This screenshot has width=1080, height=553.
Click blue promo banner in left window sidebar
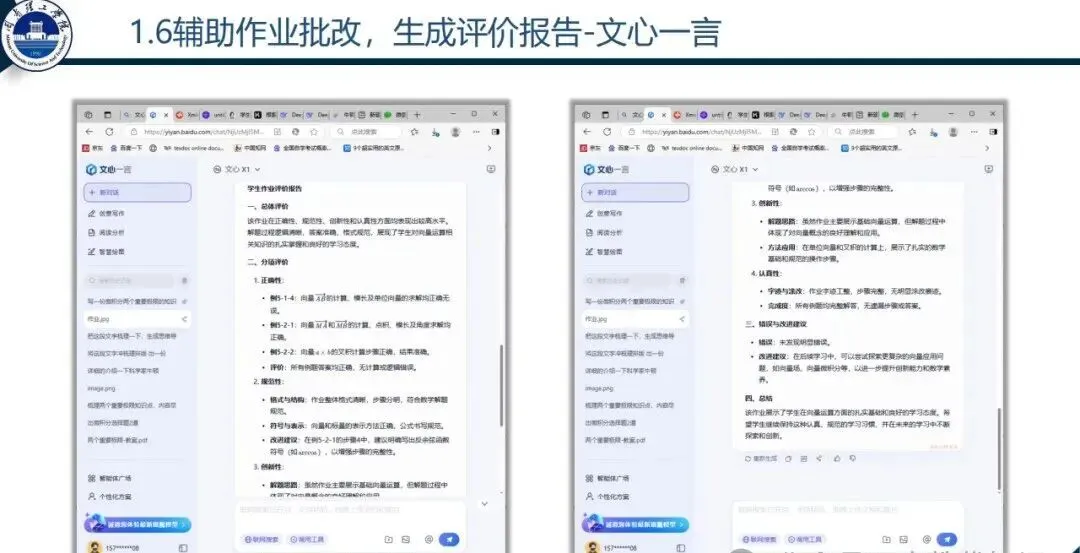[x=137, y=524]
